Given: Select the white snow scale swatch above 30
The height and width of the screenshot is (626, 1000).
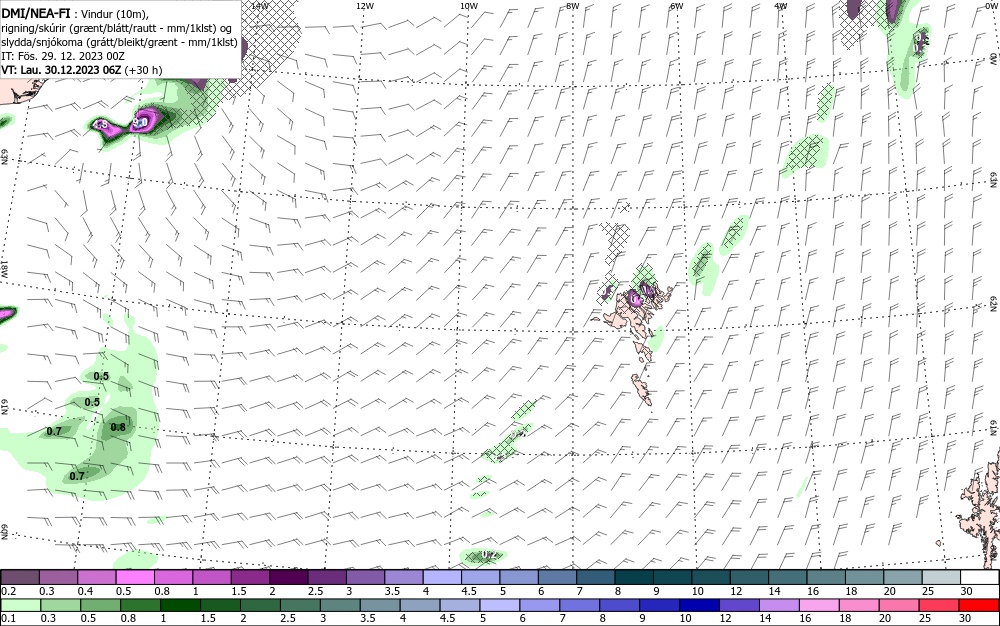Looking at the screenshot, I should click(980, 578).
